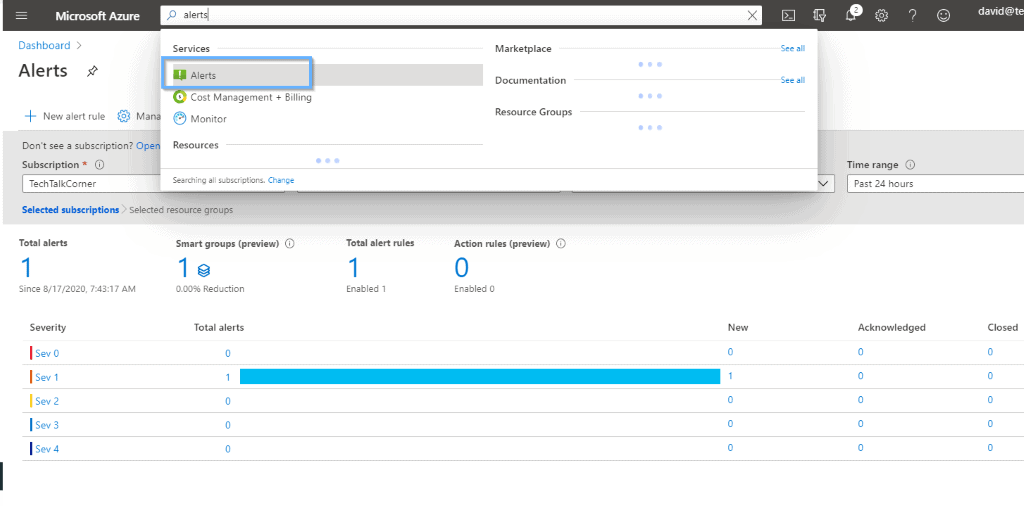Click the Change subscriptions link
Image resolution: width=1024 pixels, height=506 pixels.
[x=281, y=180]
